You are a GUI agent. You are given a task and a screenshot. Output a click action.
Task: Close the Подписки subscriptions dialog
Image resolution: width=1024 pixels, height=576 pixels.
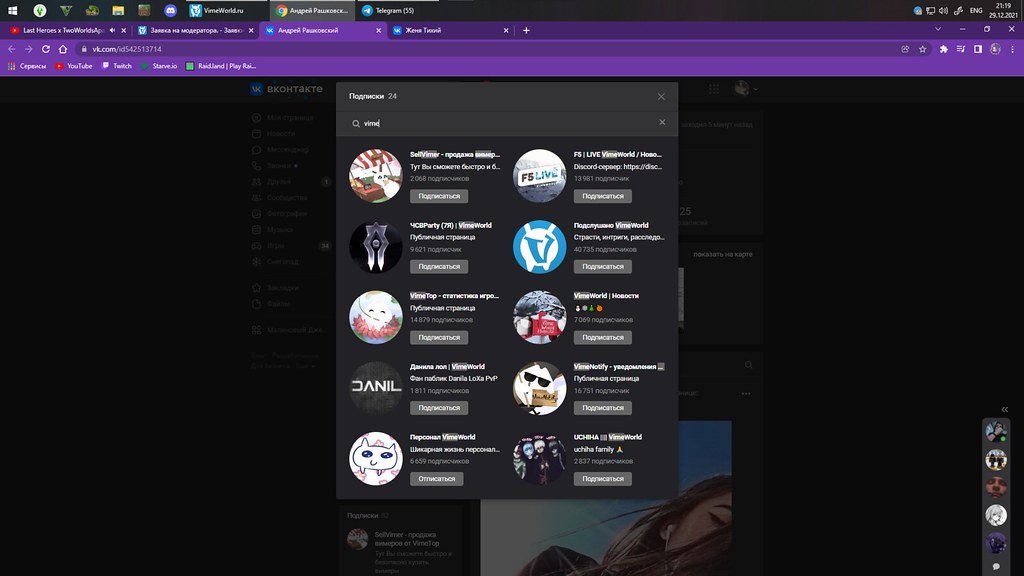[x=661, y=96]
